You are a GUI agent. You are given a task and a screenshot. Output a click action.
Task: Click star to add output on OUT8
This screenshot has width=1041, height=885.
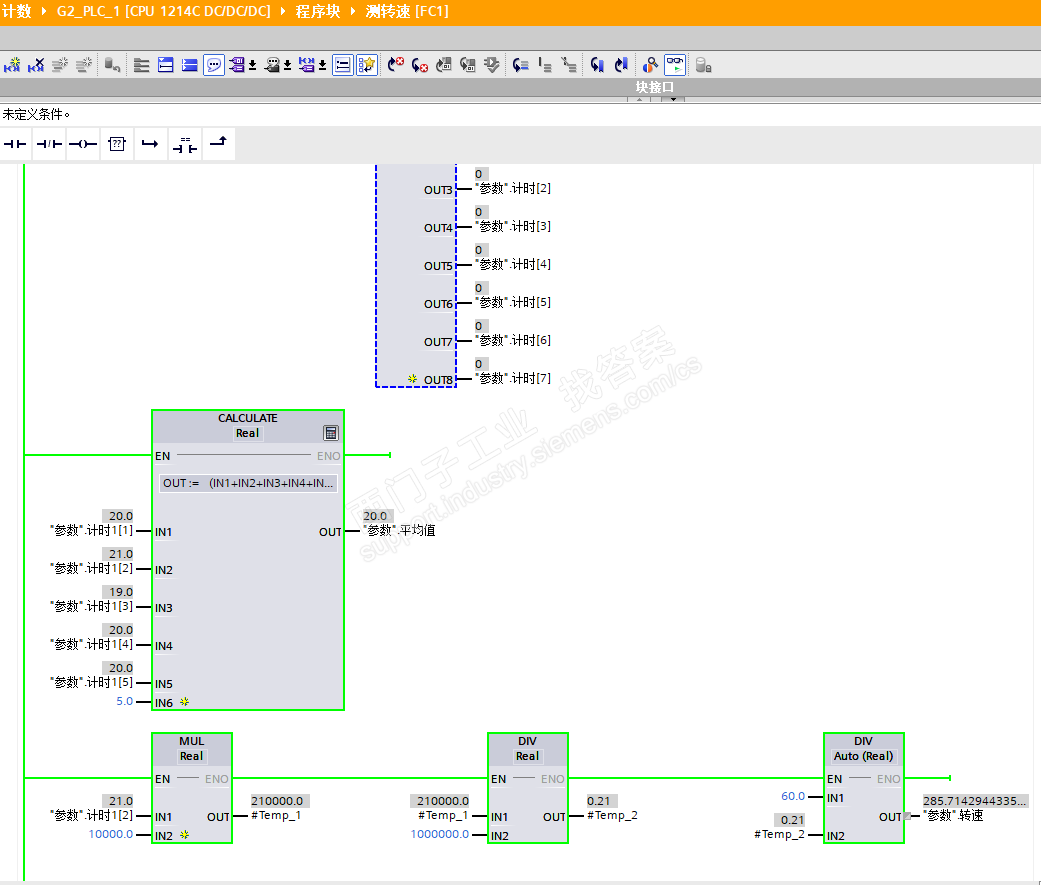pyautogui.click(x=412, y=379)
